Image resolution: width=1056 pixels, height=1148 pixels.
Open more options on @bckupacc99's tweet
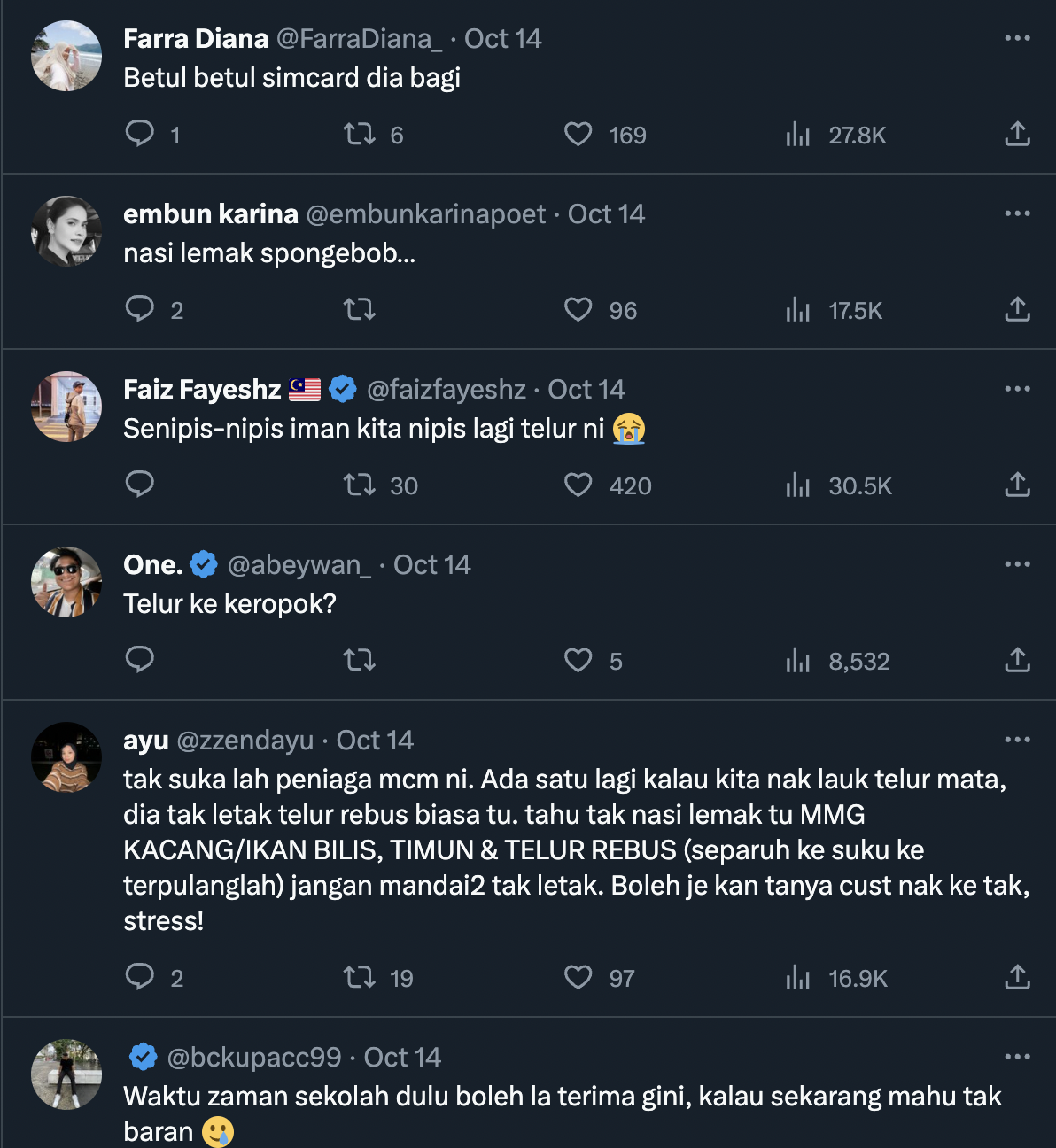(x=1017, y=1057)
